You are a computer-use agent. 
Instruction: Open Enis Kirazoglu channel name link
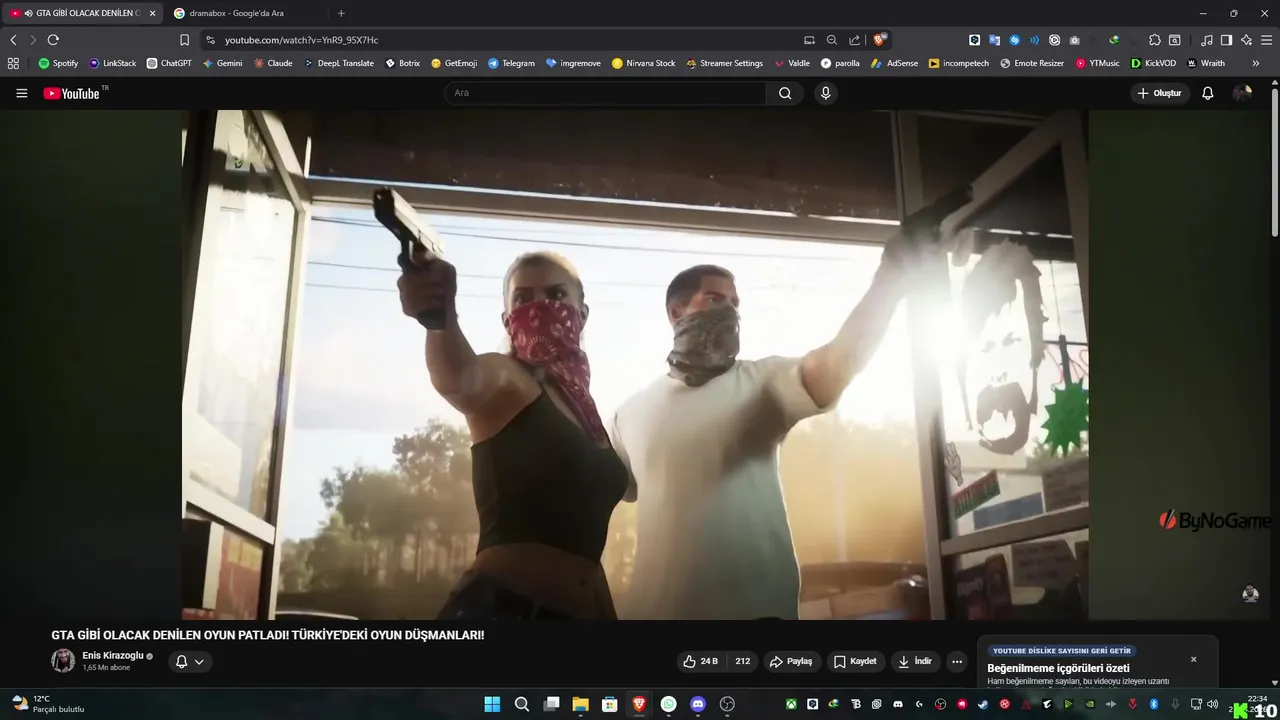click(x=112, y=656)
